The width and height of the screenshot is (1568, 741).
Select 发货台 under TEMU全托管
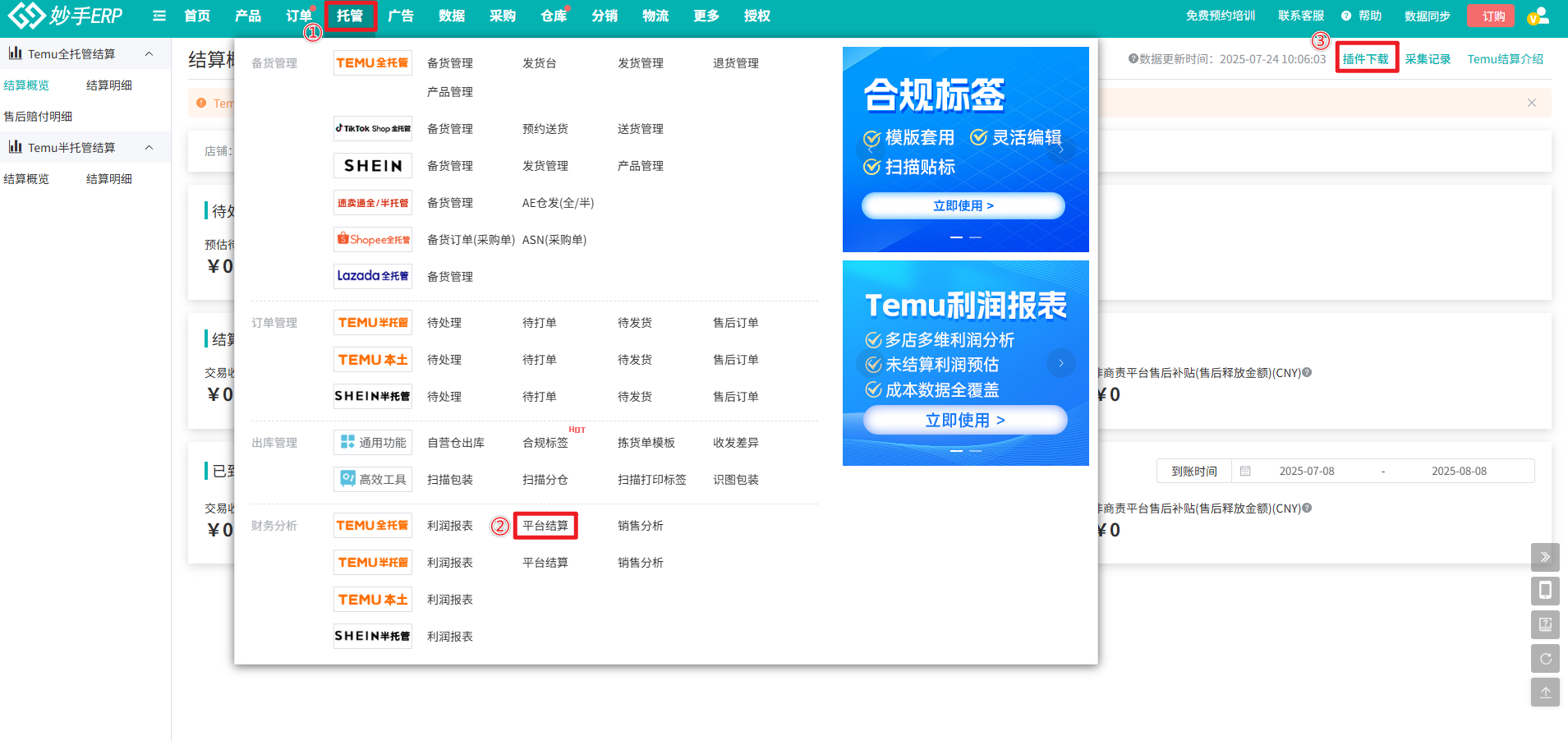tap(540, 63)
